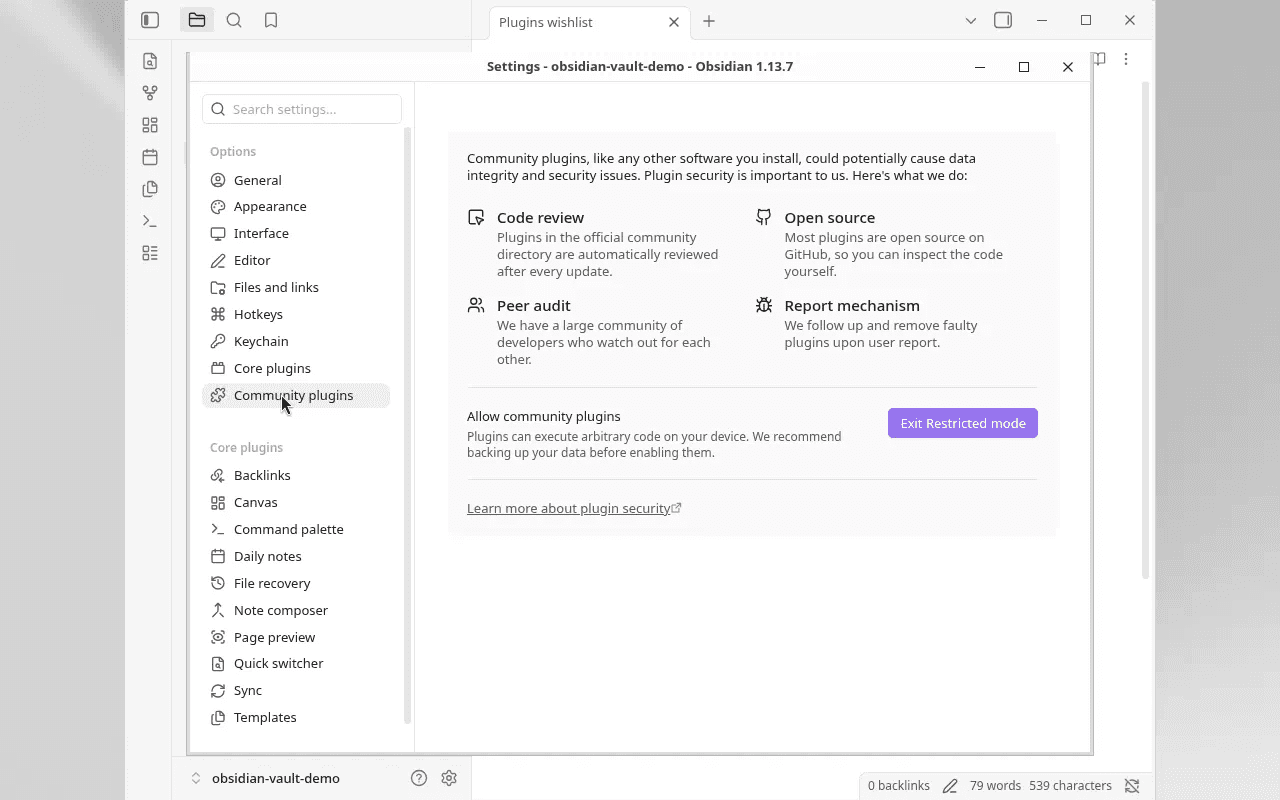The width and height of the screenshot is (1280, 800).
Task: Open Hotkeys settings
Action: point(296,314)
